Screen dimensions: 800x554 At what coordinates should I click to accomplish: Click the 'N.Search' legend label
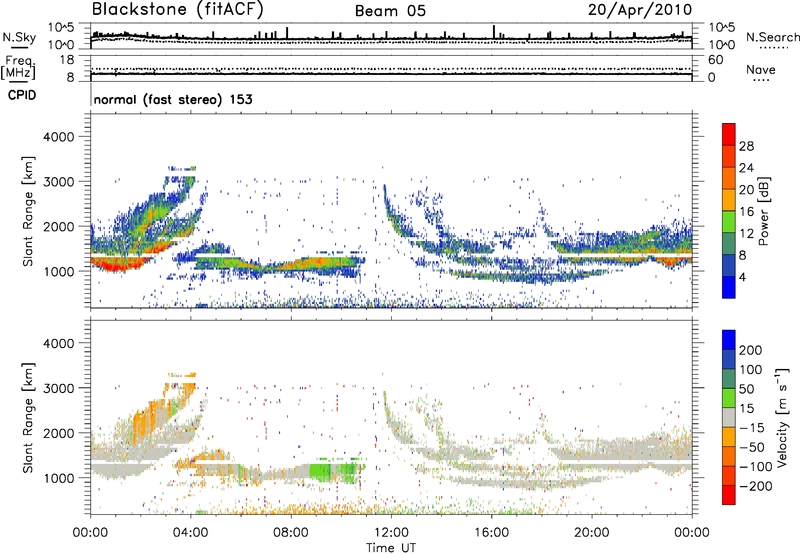click(772, 37)
